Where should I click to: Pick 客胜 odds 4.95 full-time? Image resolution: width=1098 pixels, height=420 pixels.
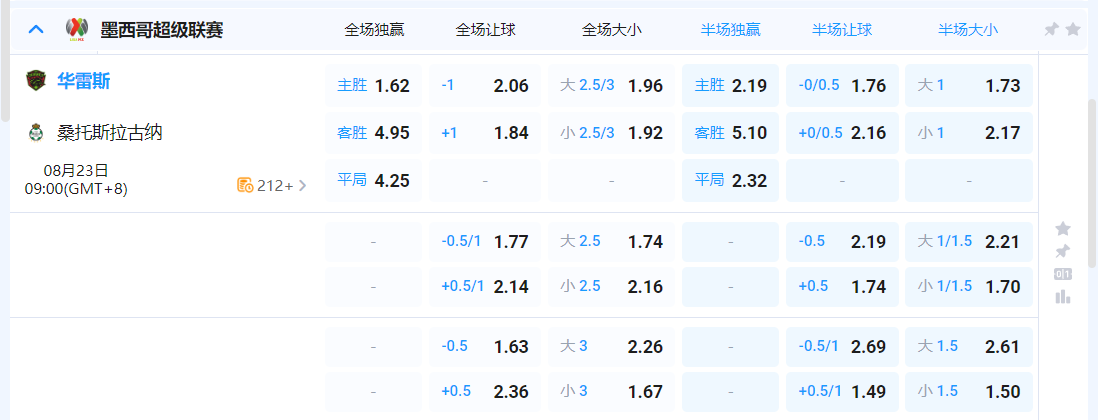coord(374,133)
